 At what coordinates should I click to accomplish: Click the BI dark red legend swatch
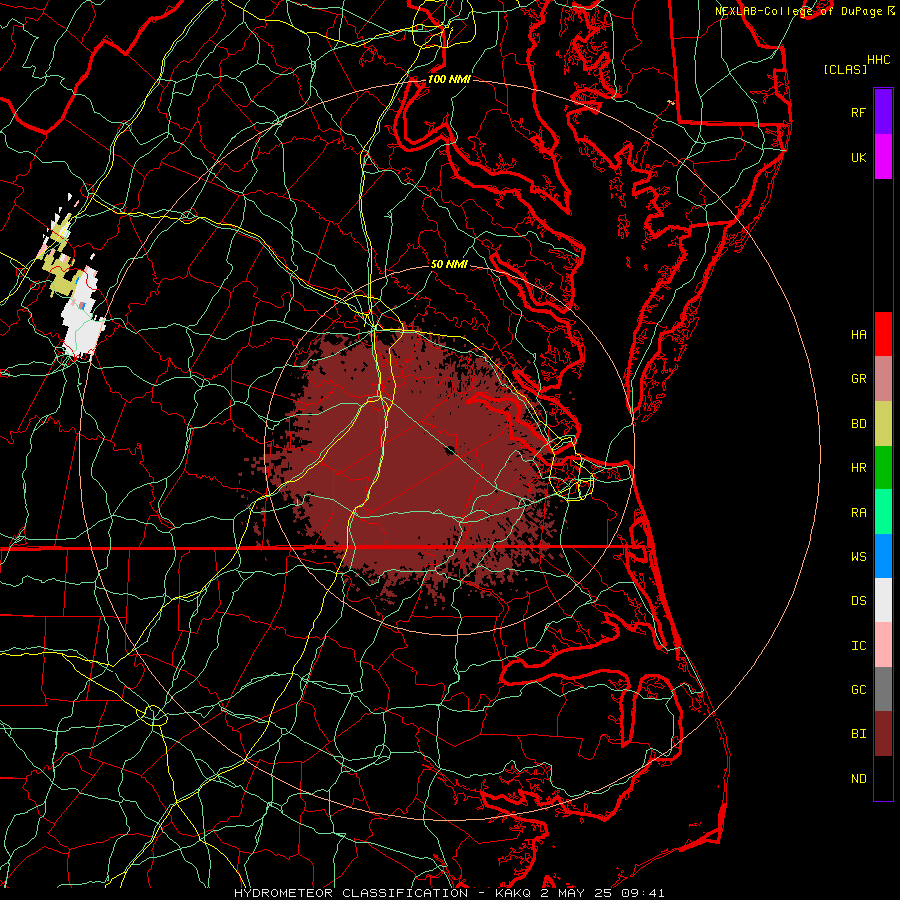click(x=883, y=734)
